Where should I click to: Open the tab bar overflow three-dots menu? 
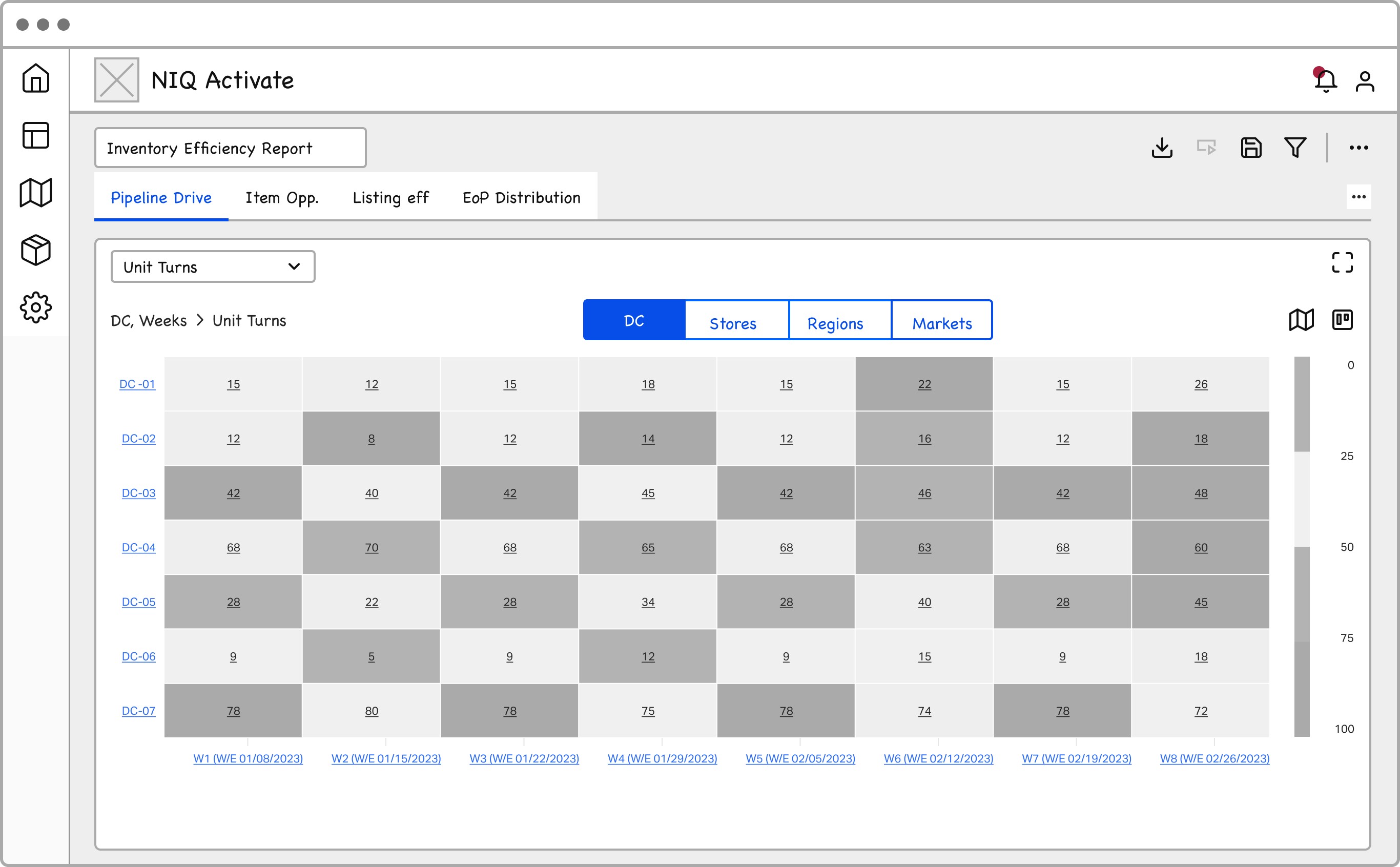pyautogui.click(x=1358, y=197)
